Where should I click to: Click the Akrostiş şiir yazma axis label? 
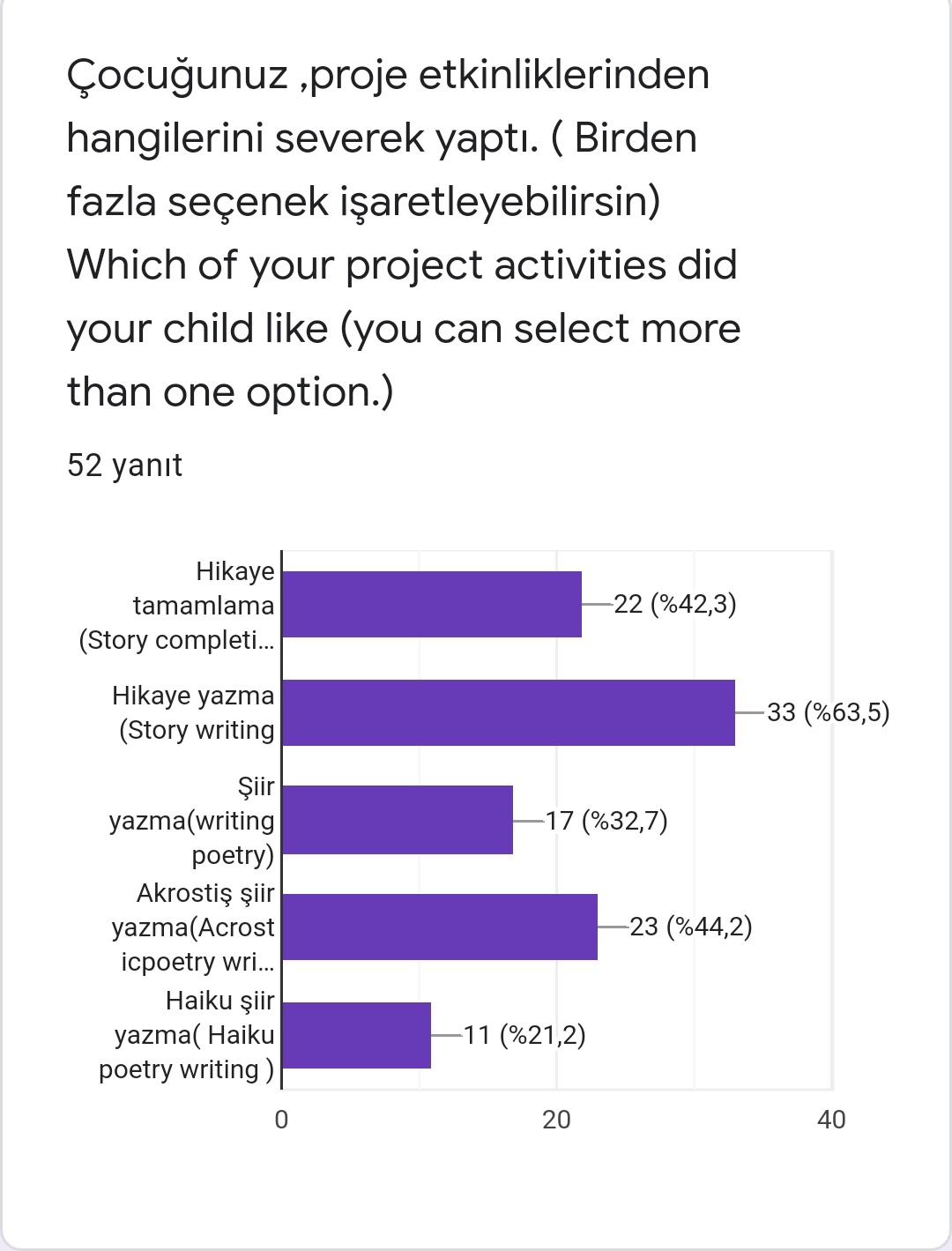click(x=194, y=927)
